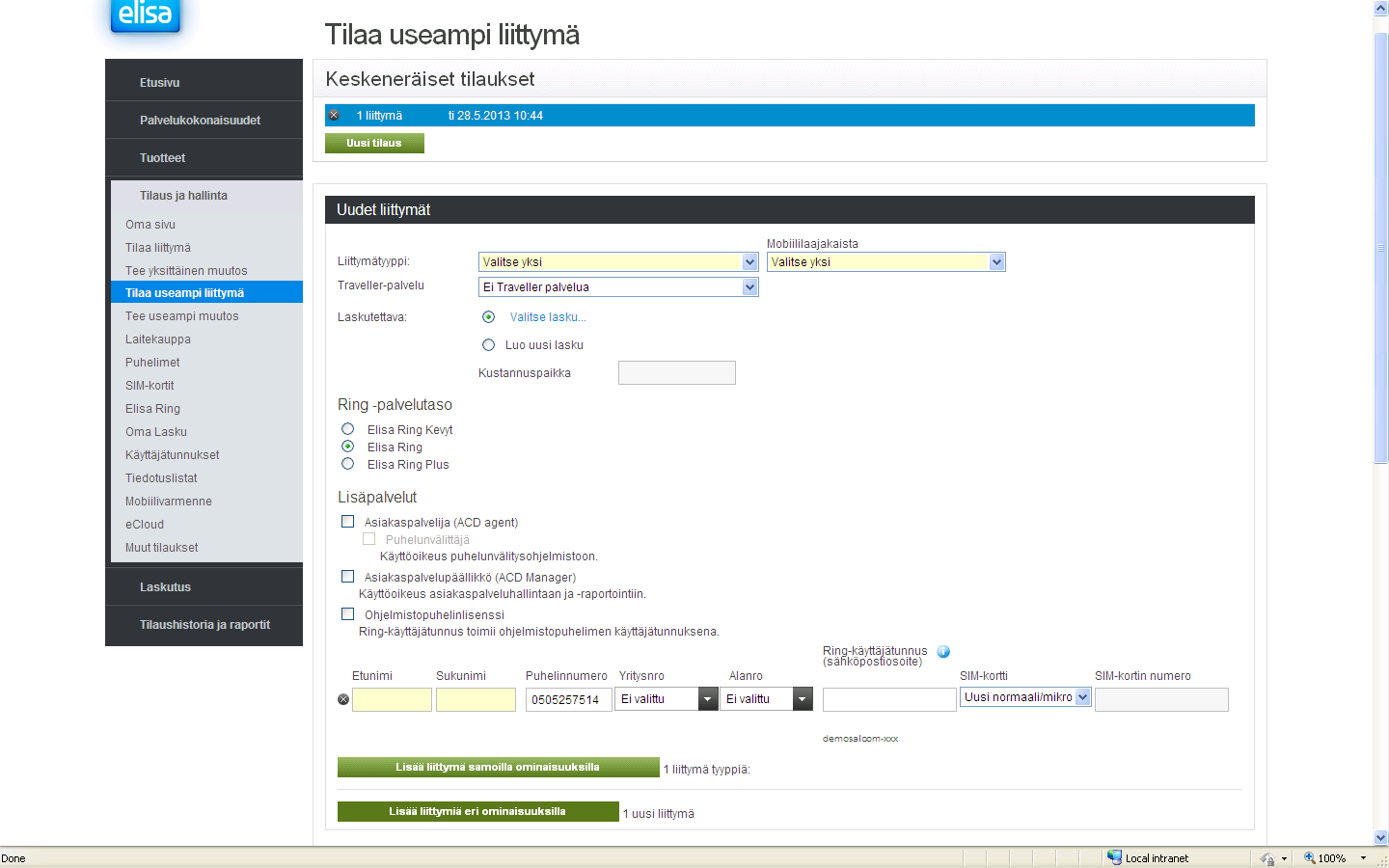Click page scrollbar down arrow
The image size is (1389, 868).
coord(1380,838)
